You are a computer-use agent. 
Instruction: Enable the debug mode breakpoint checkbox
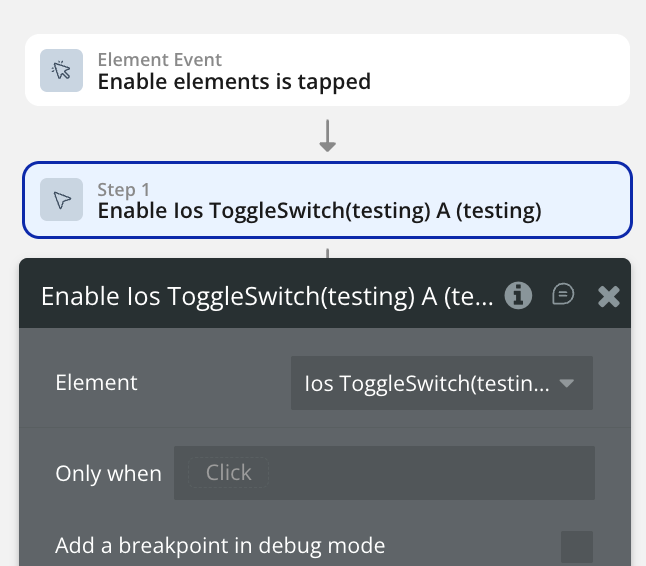click(576, 547)
